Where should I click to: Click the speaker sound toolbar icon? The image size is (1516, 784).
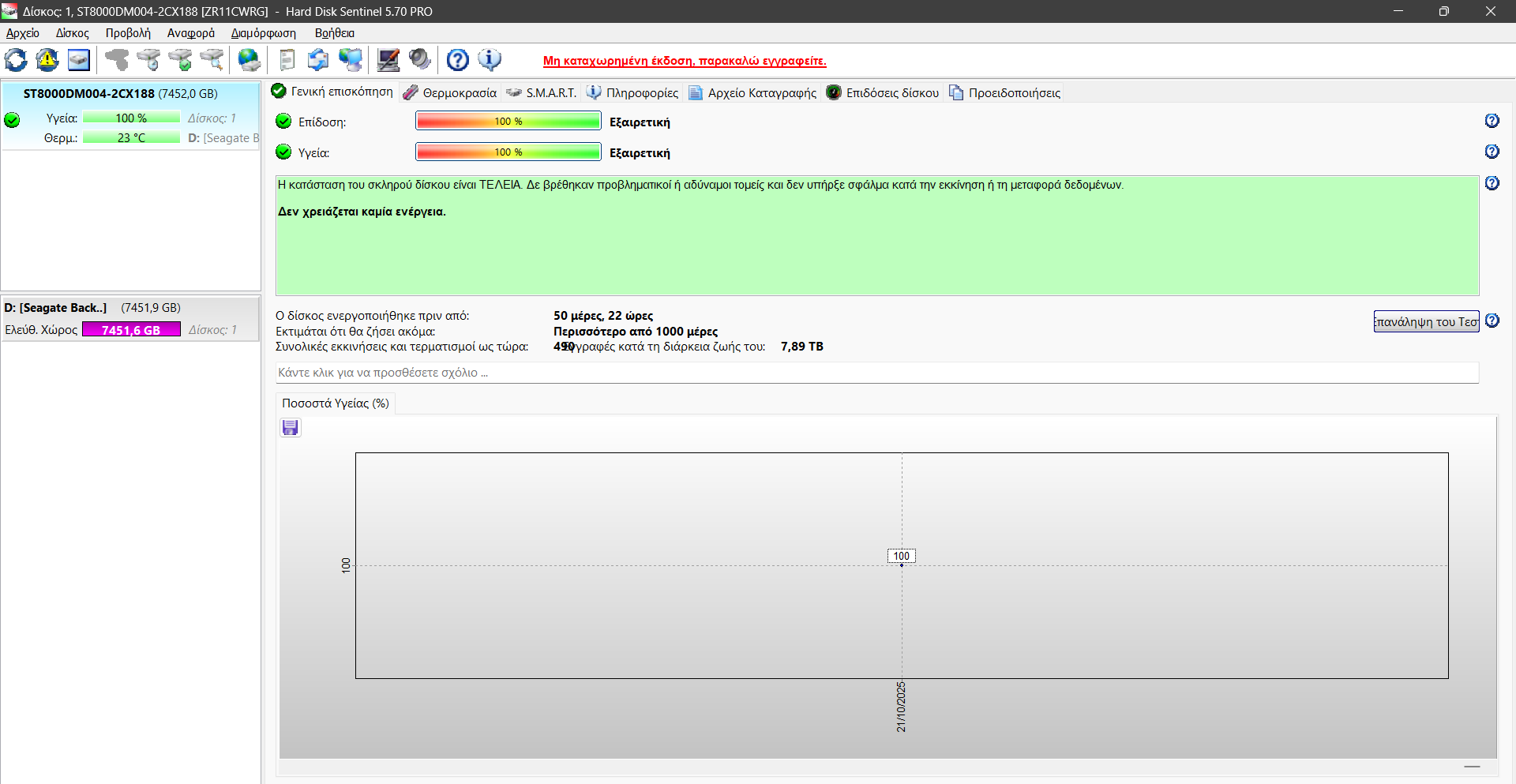[420, 60]
